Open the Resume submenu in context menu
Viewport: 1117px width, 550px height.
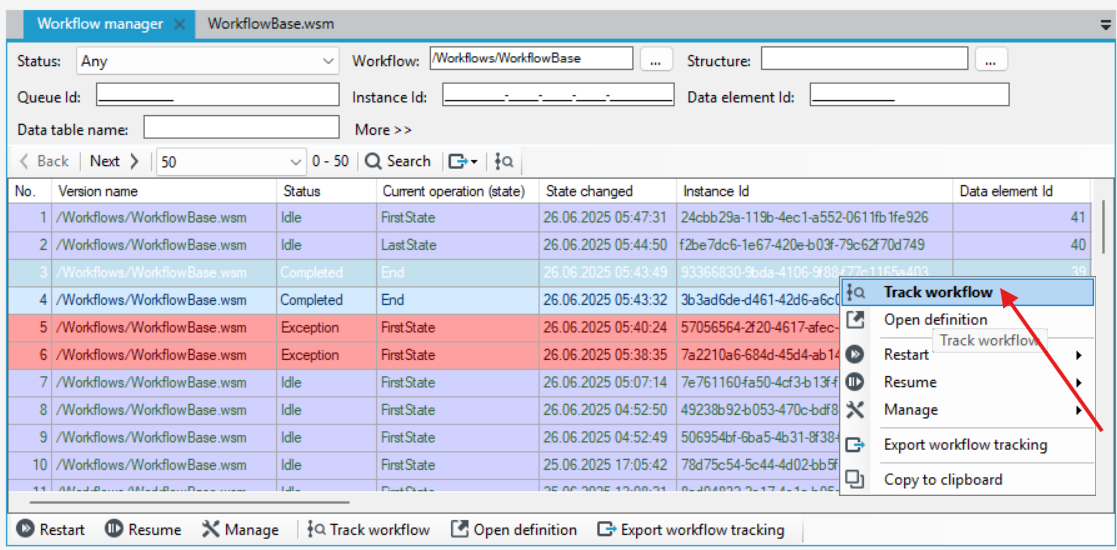pos(968,382)
